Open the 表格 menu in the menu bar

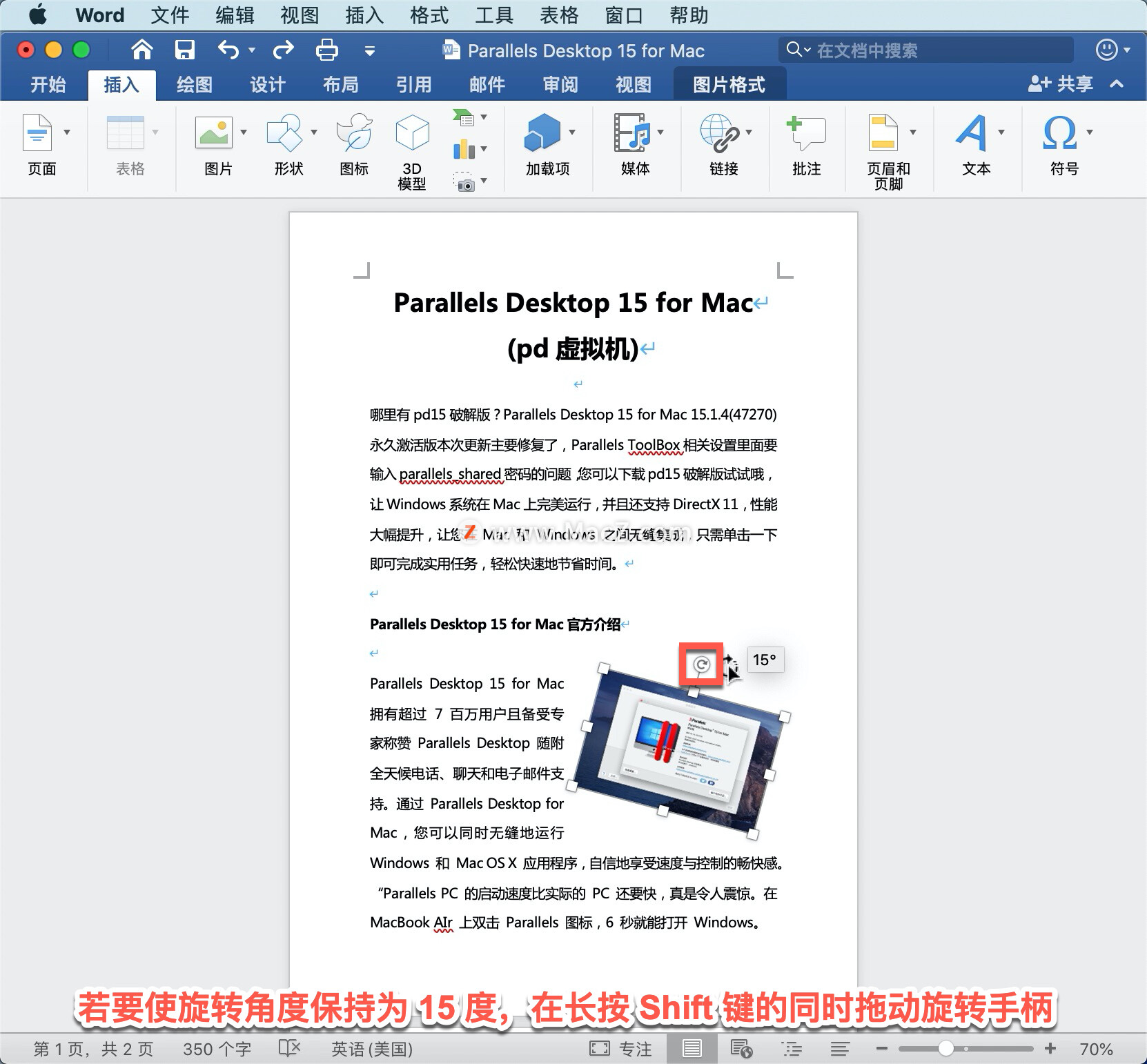558,15
